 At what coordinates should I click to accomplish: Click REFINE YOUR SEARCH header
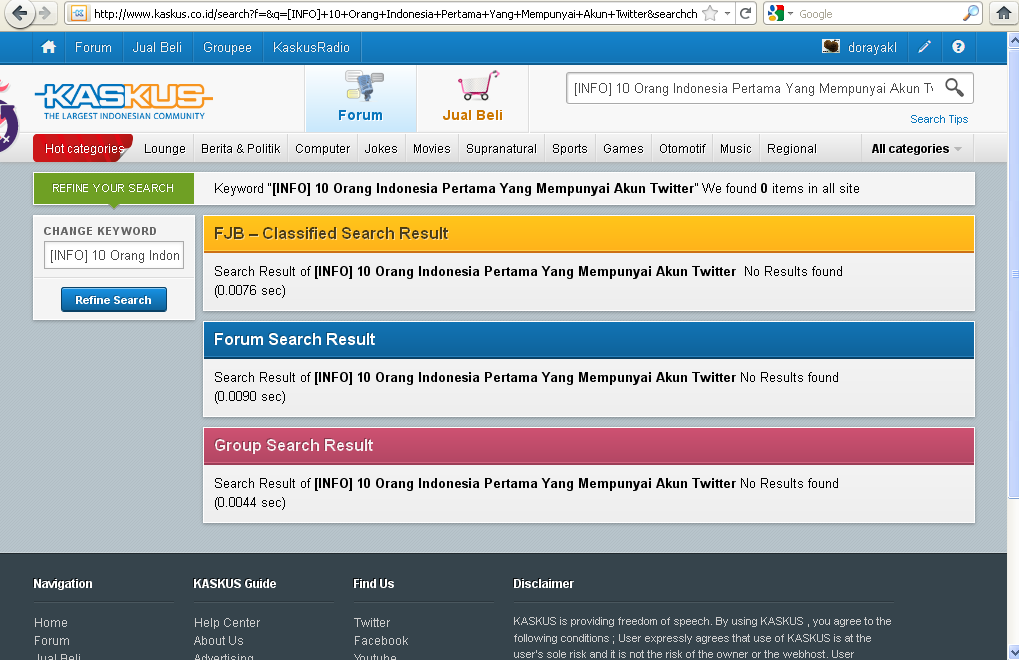pyautogui.click(x=114, y=188)
